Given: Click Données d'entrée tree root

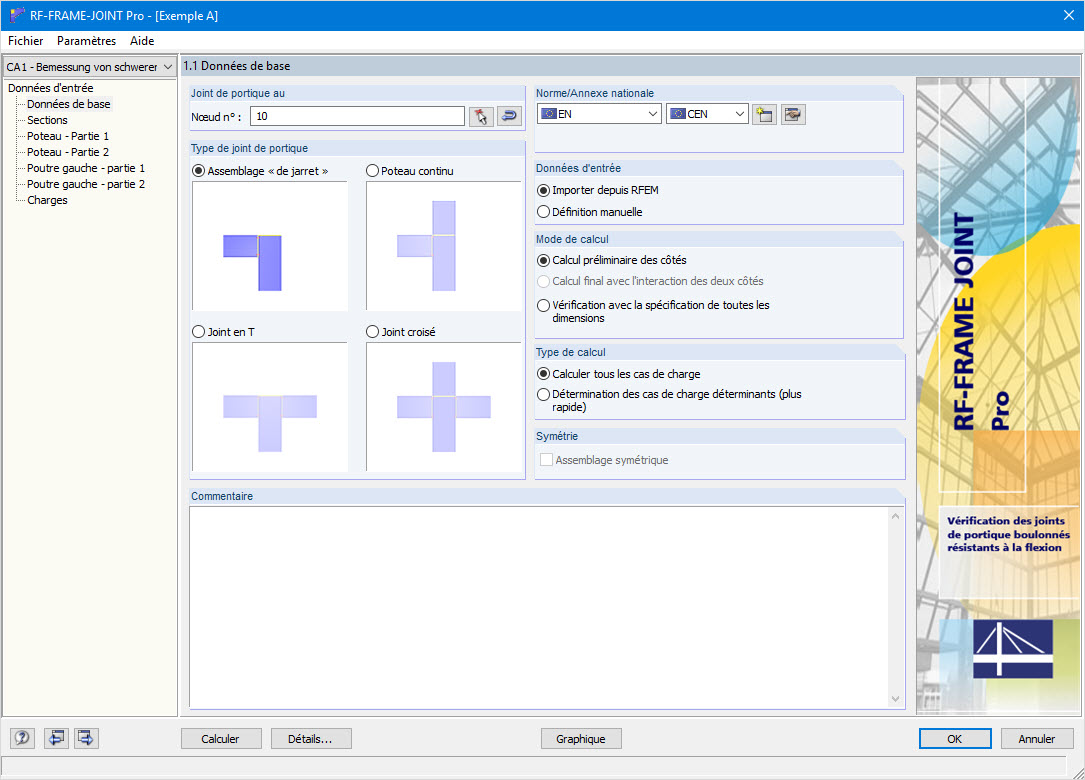Looking at the screenshot, I should 51,88.
